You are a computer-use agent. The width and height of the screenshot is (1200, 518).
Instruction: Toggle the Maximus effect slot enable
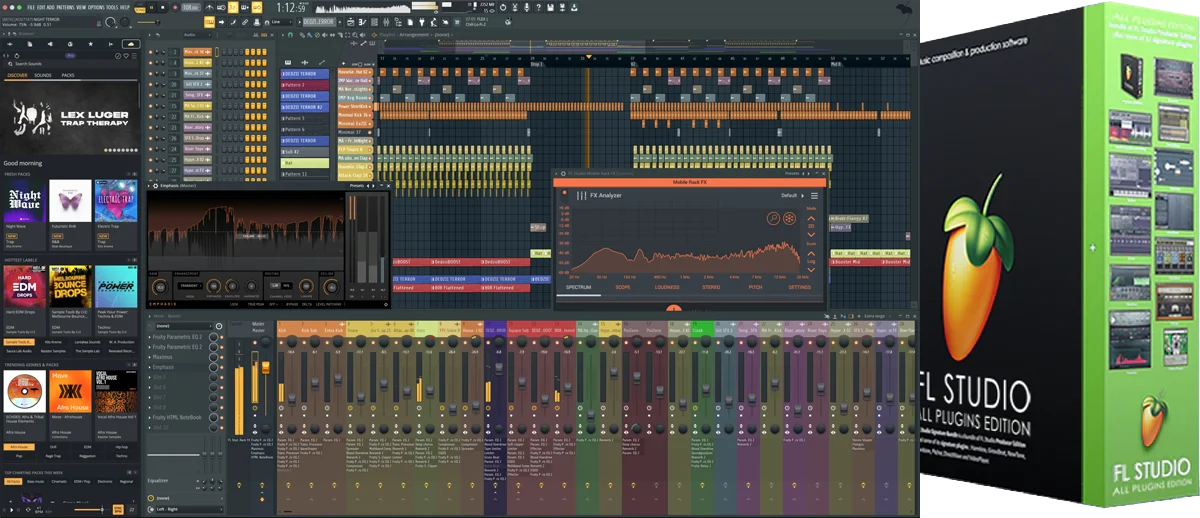pyautogui.click(x=222, y=357)
